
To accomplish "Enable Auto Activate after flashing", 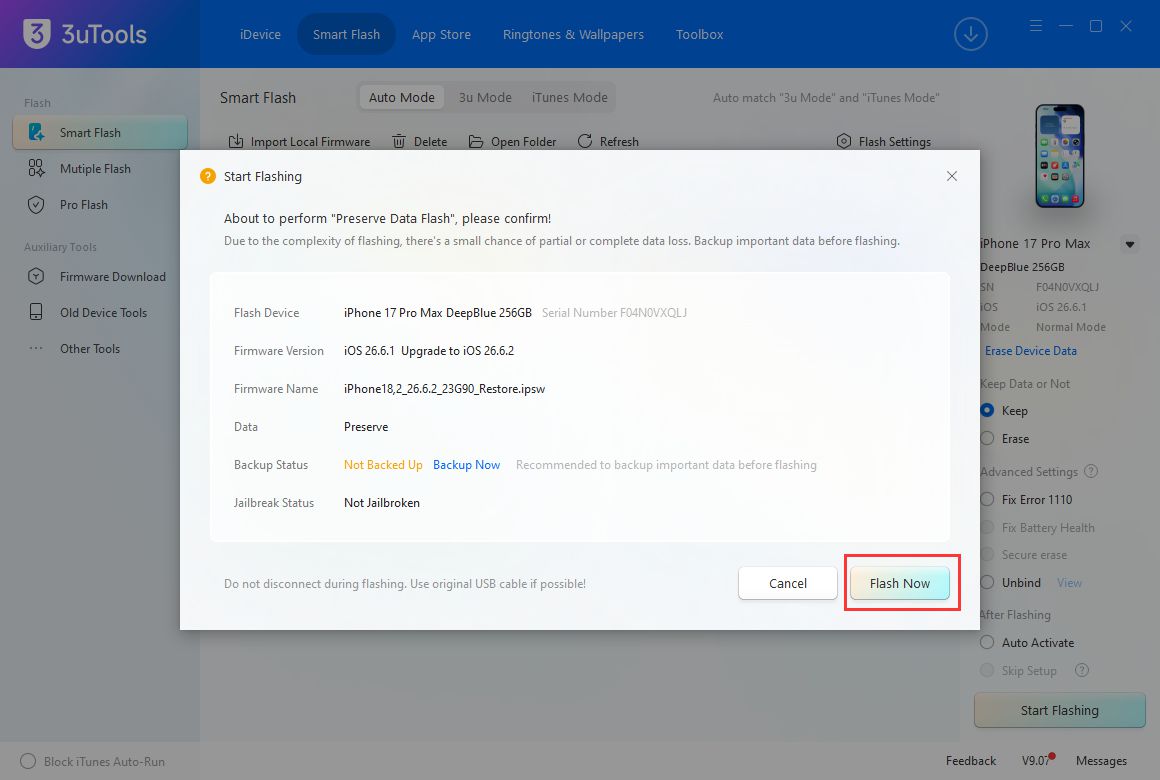I will coord(987,642).
